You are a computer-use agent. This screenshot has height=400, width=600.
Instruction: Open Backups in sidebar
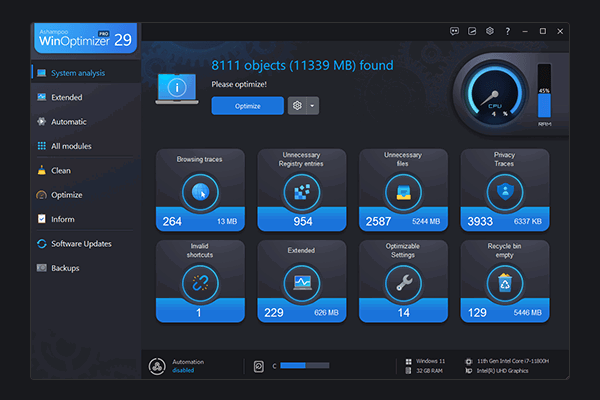[86, 268]
